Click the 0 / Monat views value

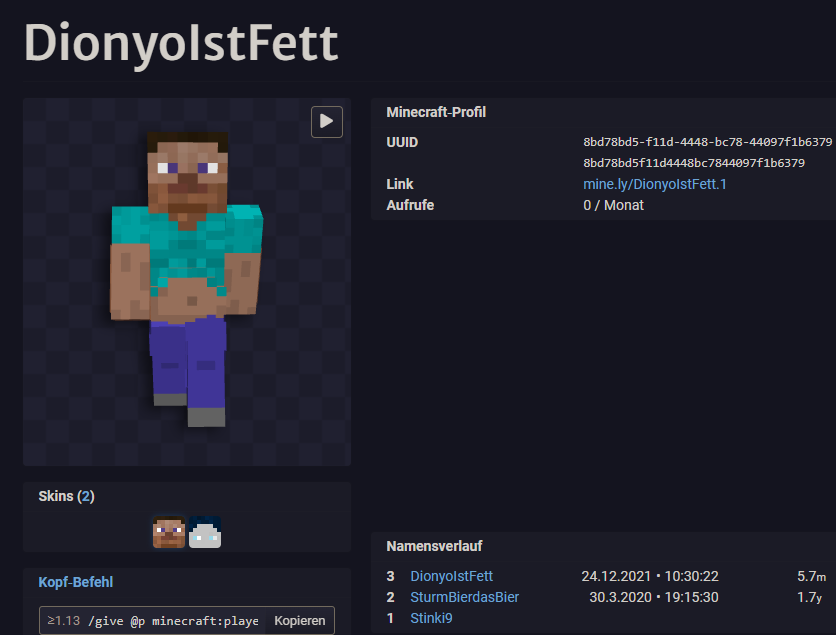(x=613, y=205)
